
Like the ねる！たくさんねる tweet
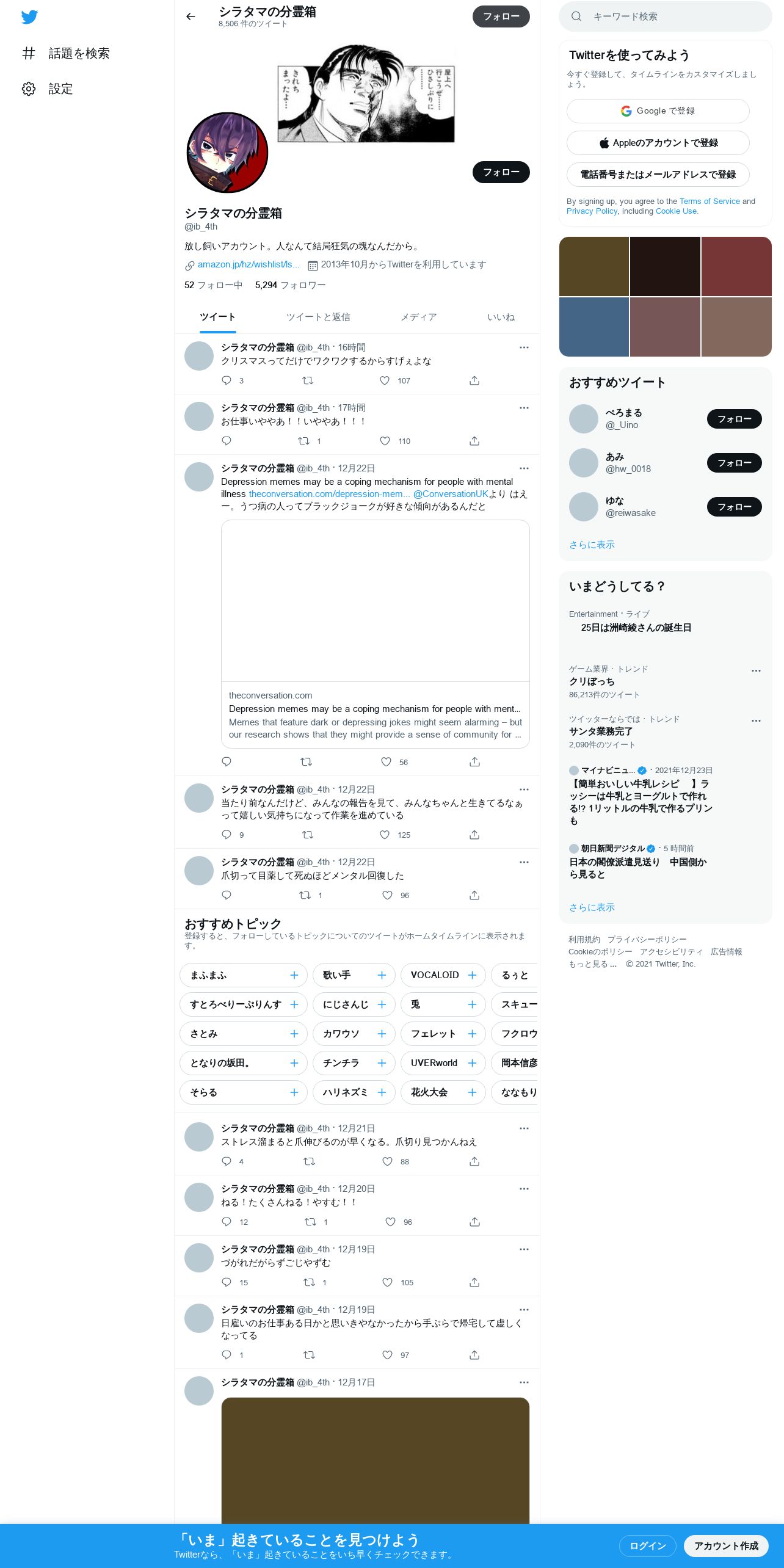coord(390,1222)
